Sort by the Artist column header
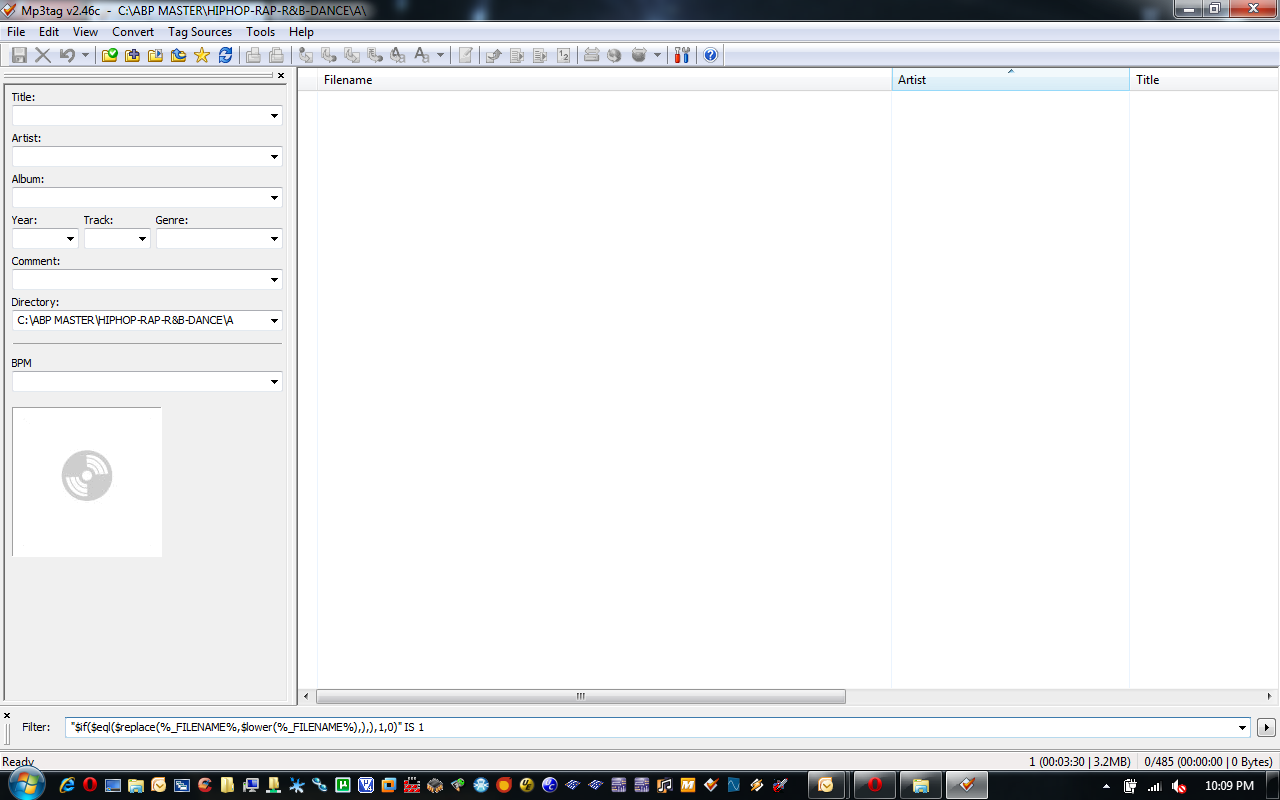Screen dimensions: 1280x800 (x=1010, y=80)
